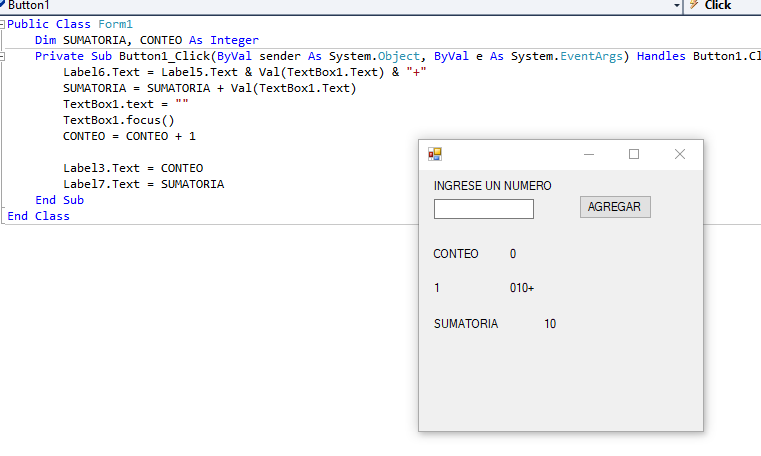Collapse the Button1_Click Sub block
761x456 pixels.
pos(2,56)
